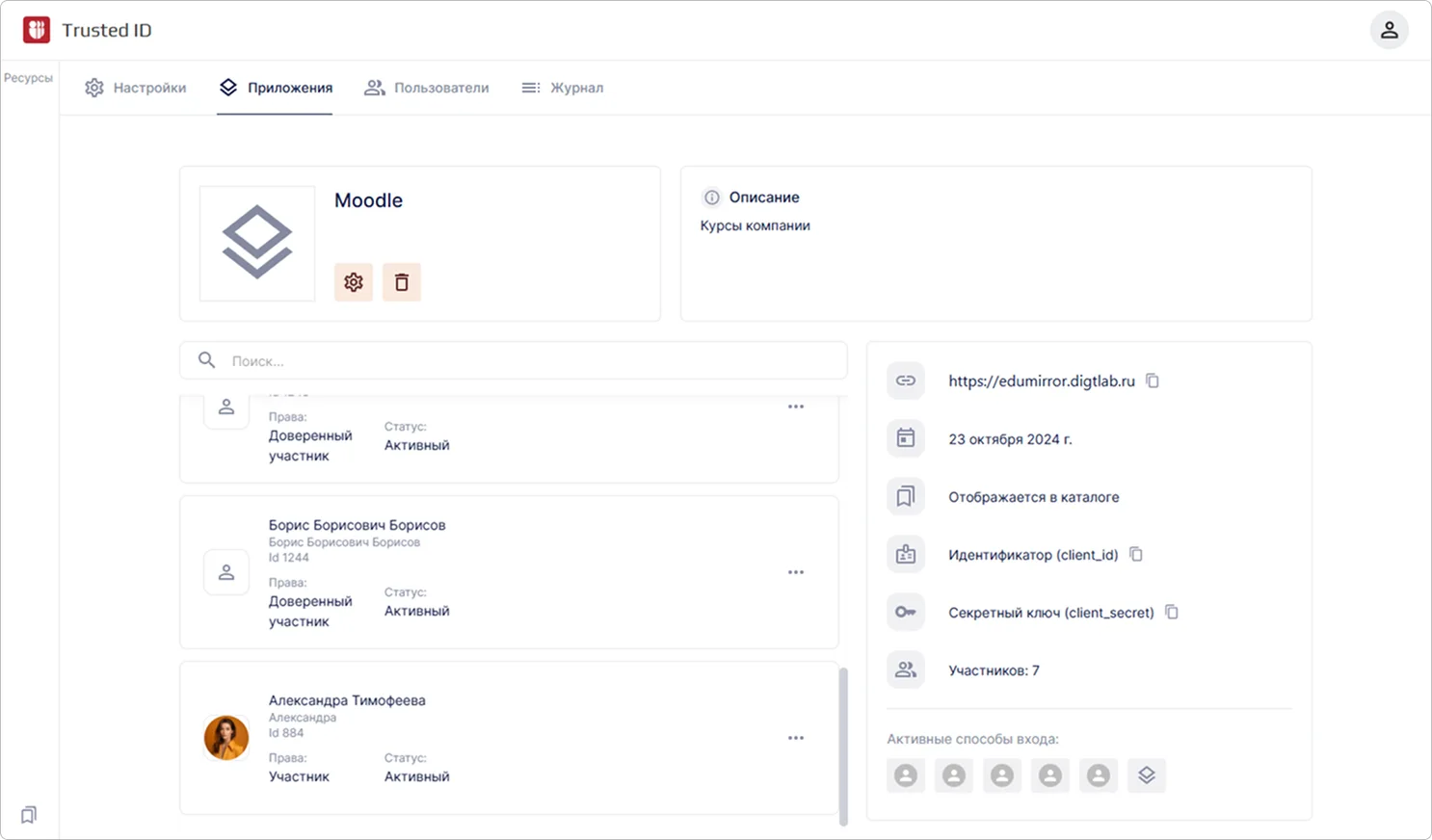Open options menu for Борис Борисович Борисов
The height and width of the screenshot is (840, 1432).
pyautogui.click(x=796, y=572)
